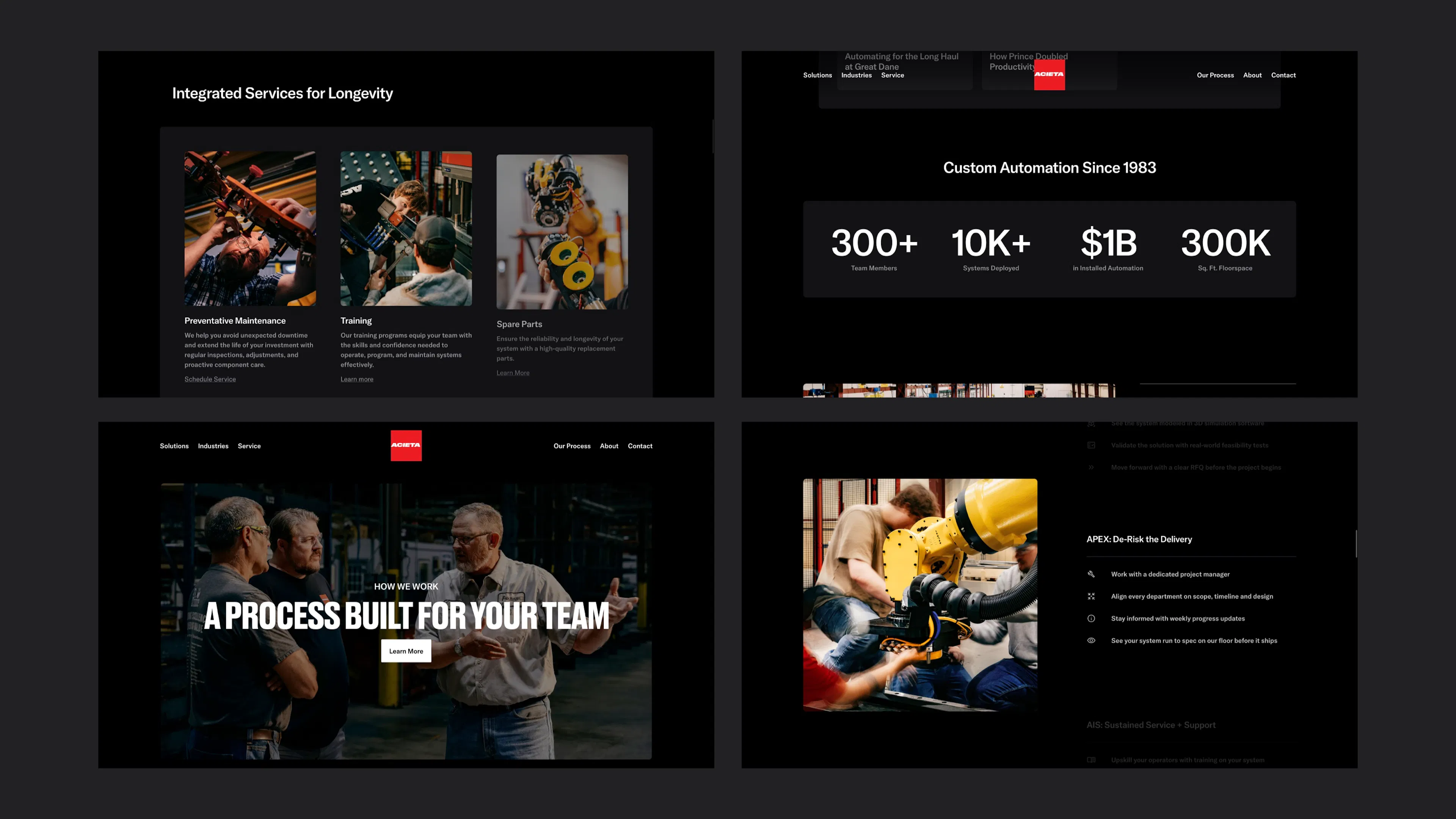Open the Training card photo

point(406,228)
